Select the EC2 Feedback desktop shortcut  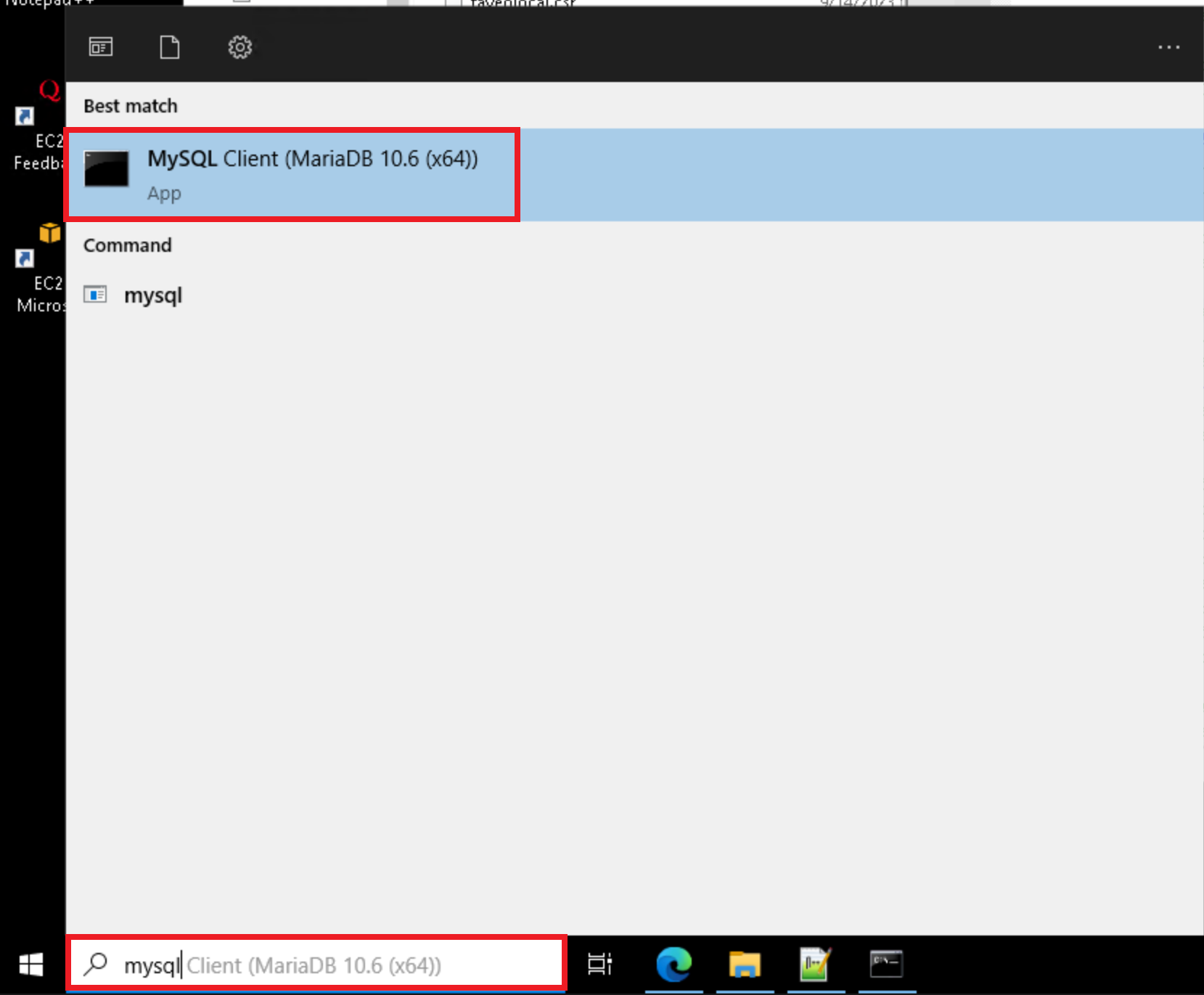coord(38,125)
